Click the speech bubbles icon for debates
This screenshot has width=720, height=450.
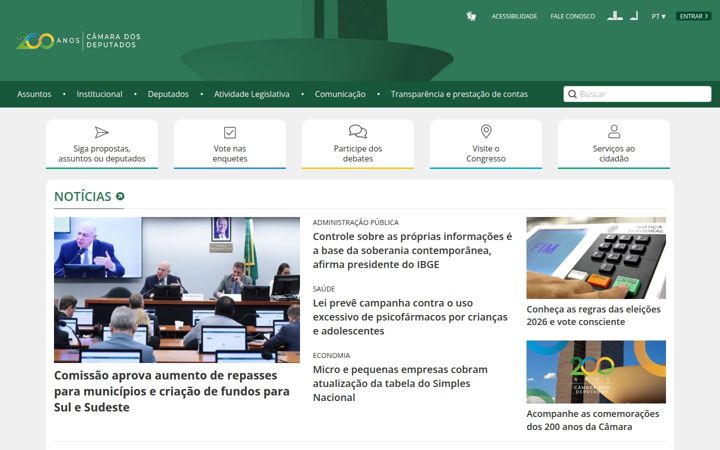click(358, 131)
